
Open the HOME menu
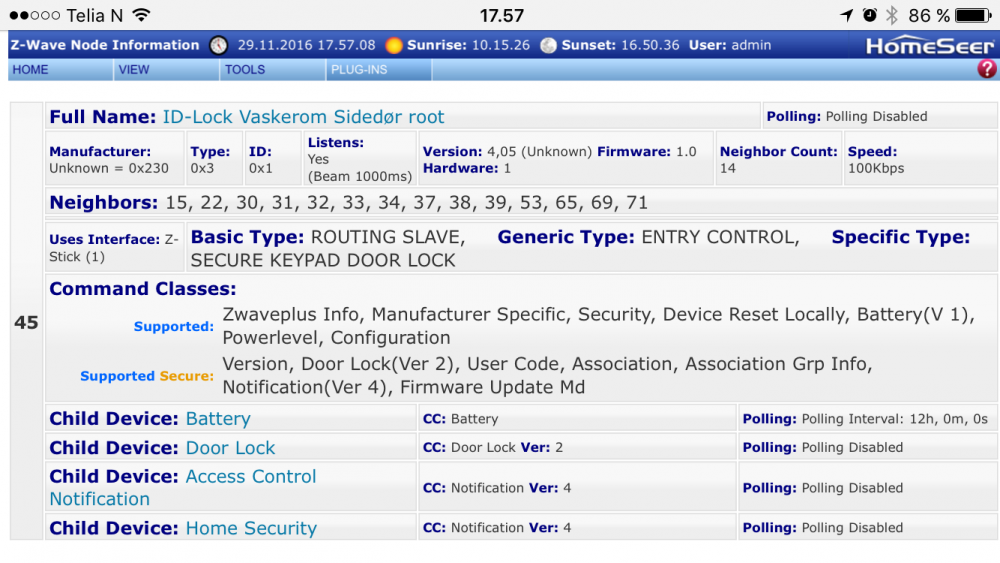pyautogui.click(x=31, y=70)
